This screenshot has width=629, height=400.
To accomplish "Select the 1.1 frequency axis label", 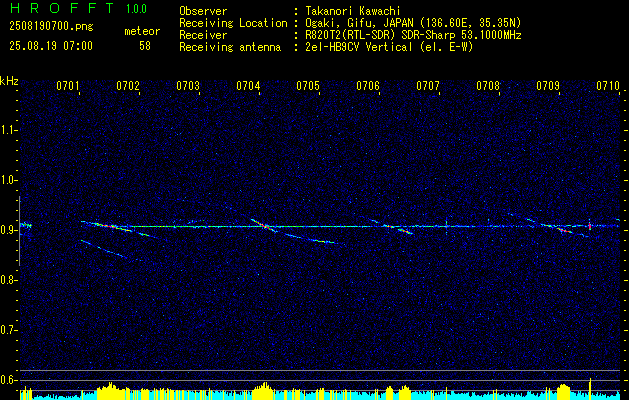I will [8, 130].
